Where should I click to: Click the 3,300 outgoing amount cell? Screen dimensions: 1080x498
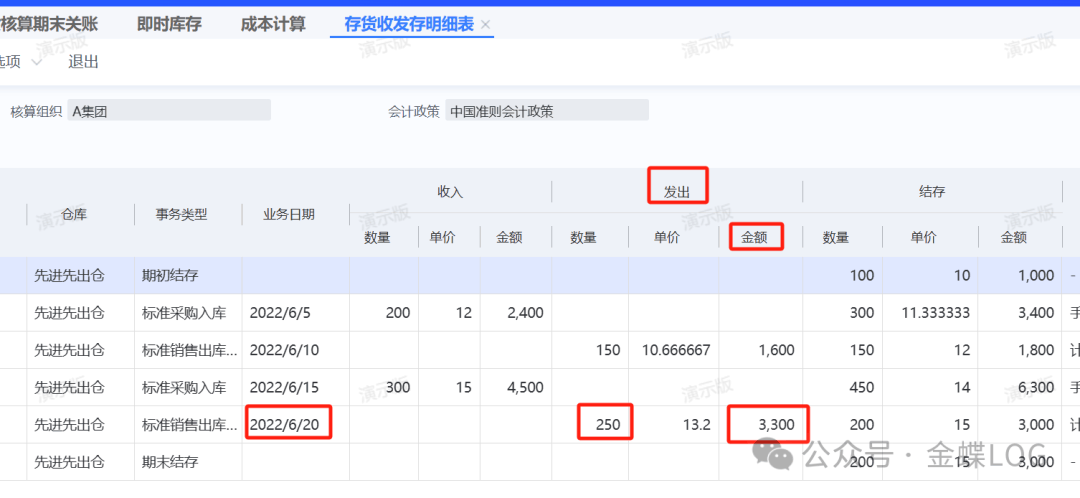[x=767, y=424]
